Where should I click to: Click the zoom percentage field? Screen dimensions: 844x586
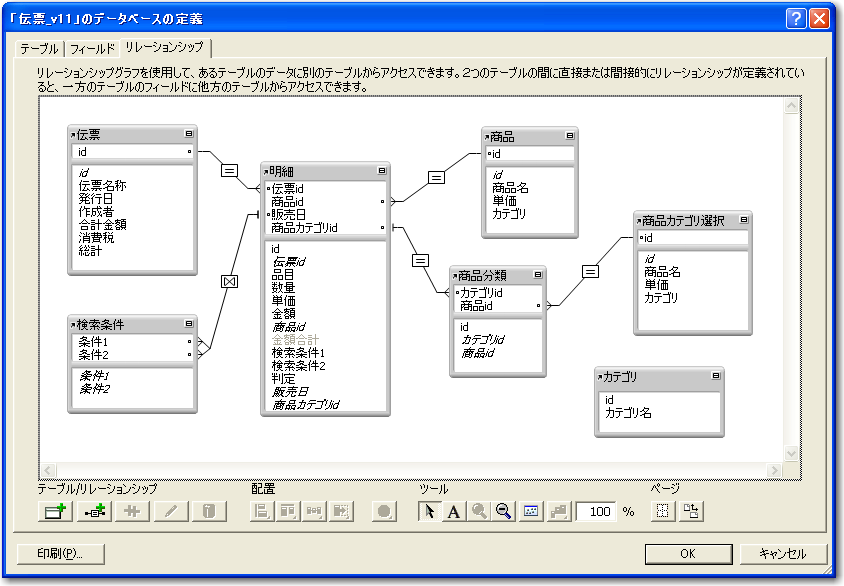coord(597,511)
